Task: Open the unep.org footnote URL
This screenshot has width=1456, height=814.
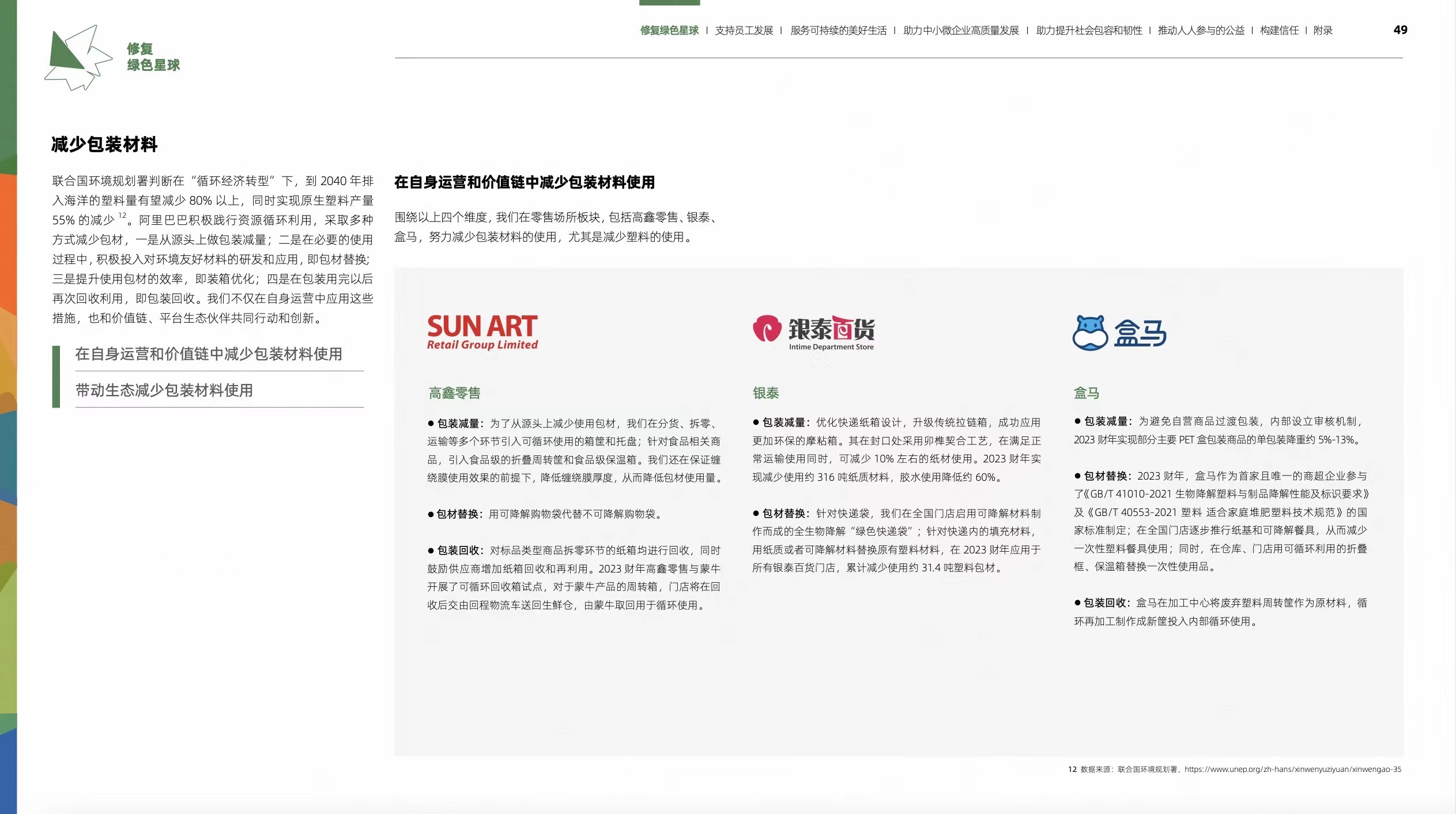Action: pyautogui.click(x=1292, y=769)
